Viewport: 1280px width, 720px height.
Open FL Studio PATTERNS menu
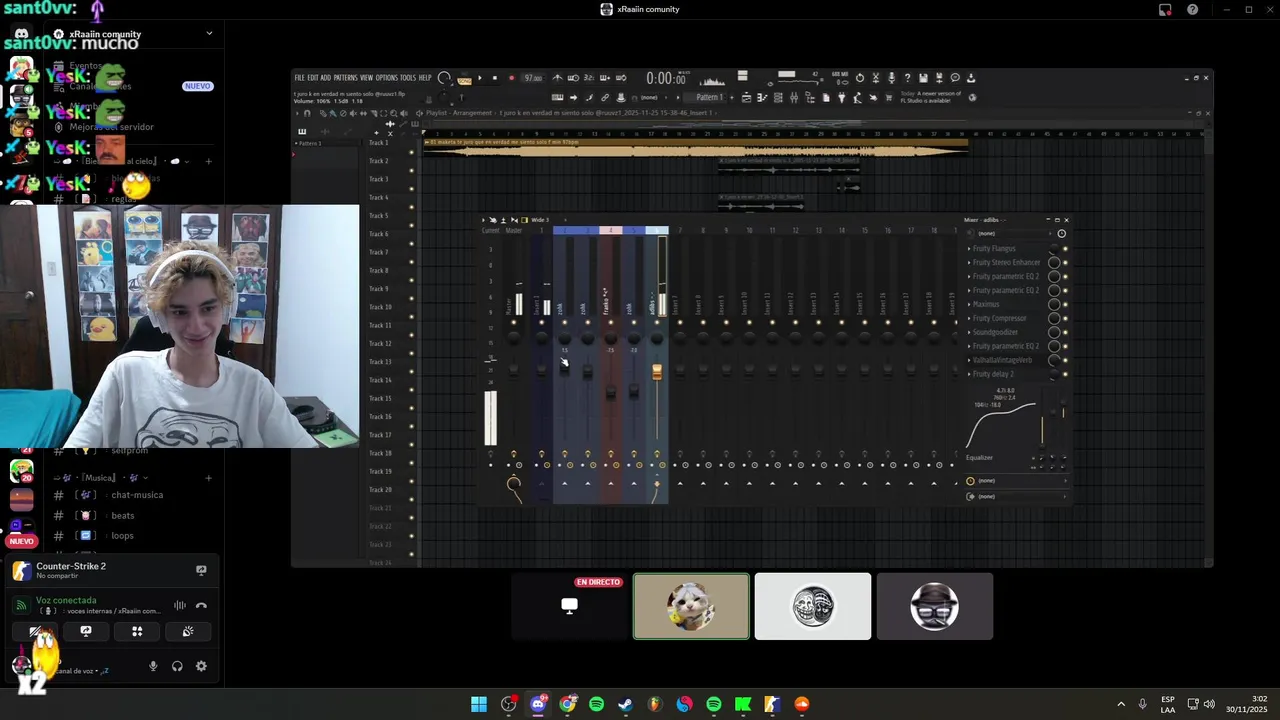[x=345, y=77]
